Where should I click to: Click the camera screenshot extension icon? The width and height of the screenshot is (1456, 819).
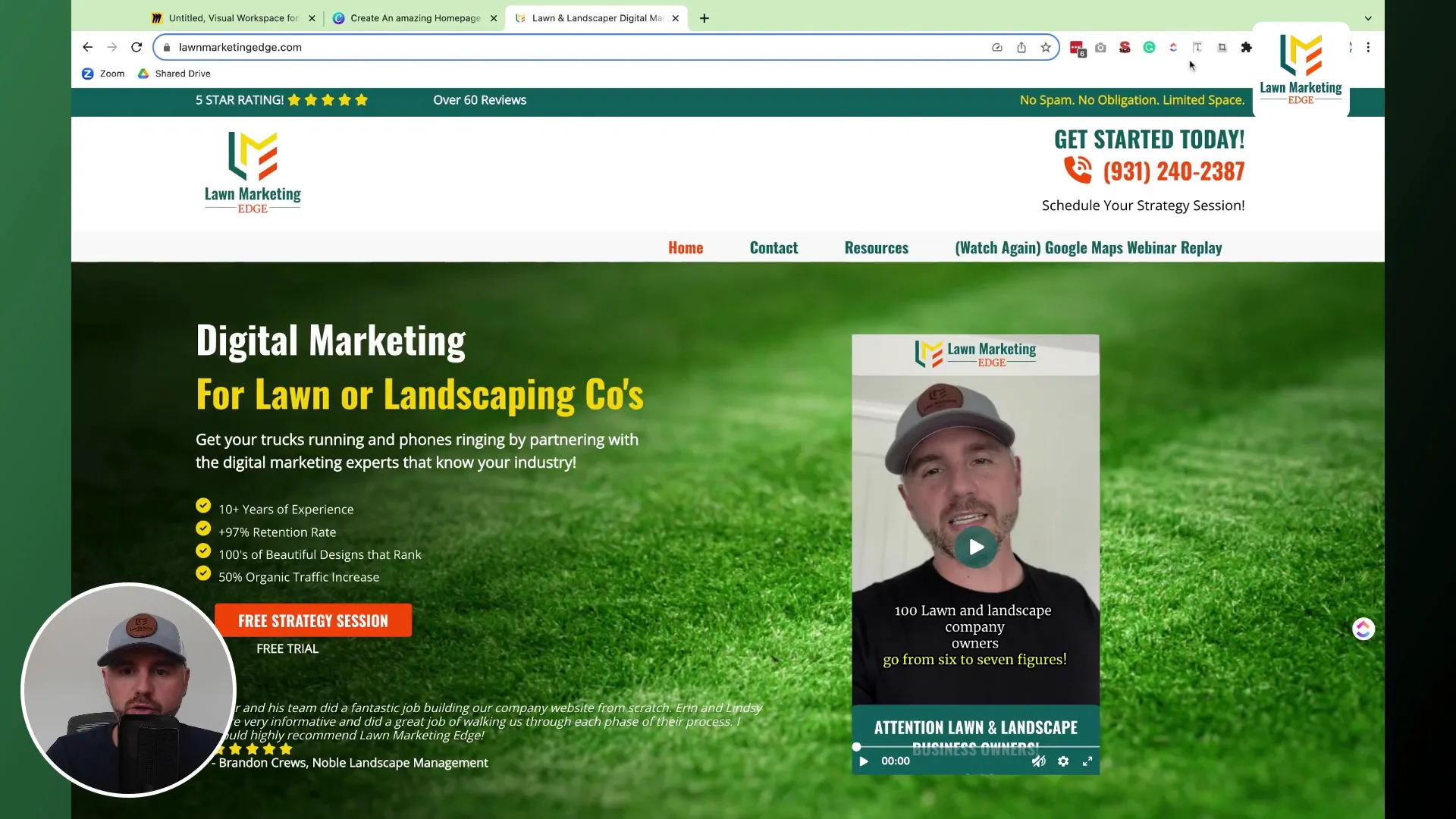(x=1100, y=47)
